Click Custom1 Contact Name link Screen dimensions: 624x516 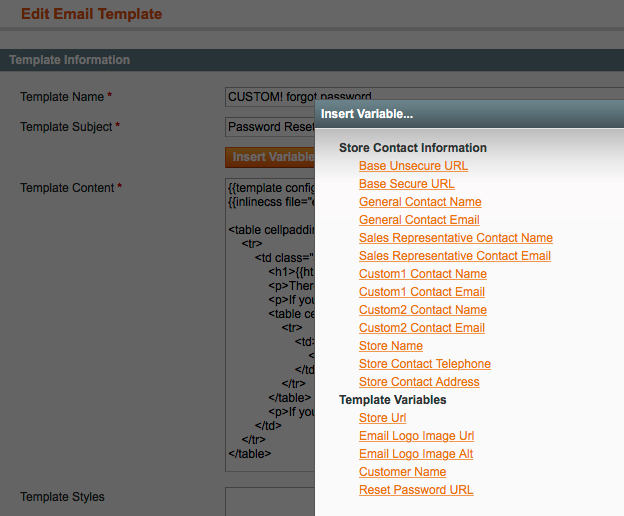(423, 274)
